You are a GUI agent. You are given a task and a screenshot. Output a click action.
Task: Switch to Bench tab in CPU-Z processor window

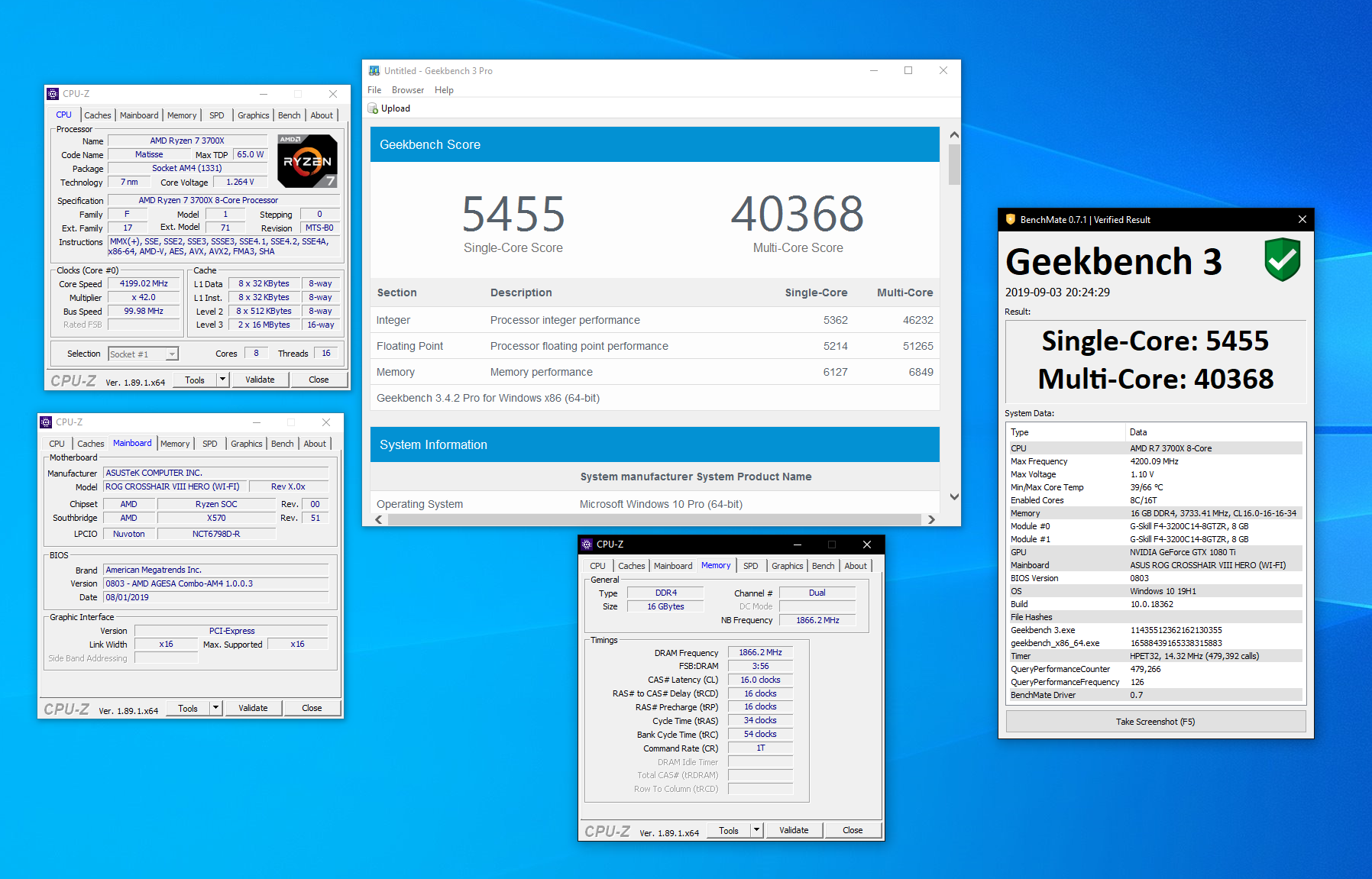coord(290,115)
